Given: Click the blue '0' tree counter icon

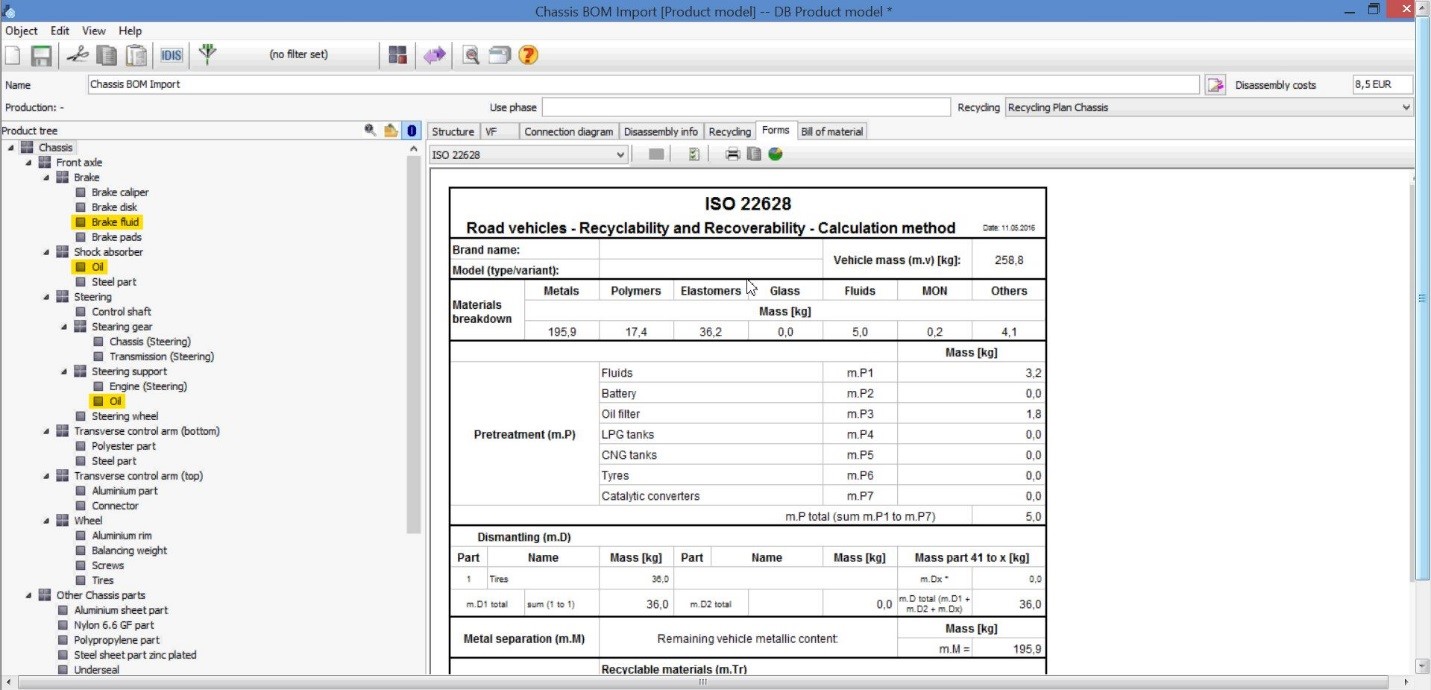Looking at the screenshot, I should [412, 131].
